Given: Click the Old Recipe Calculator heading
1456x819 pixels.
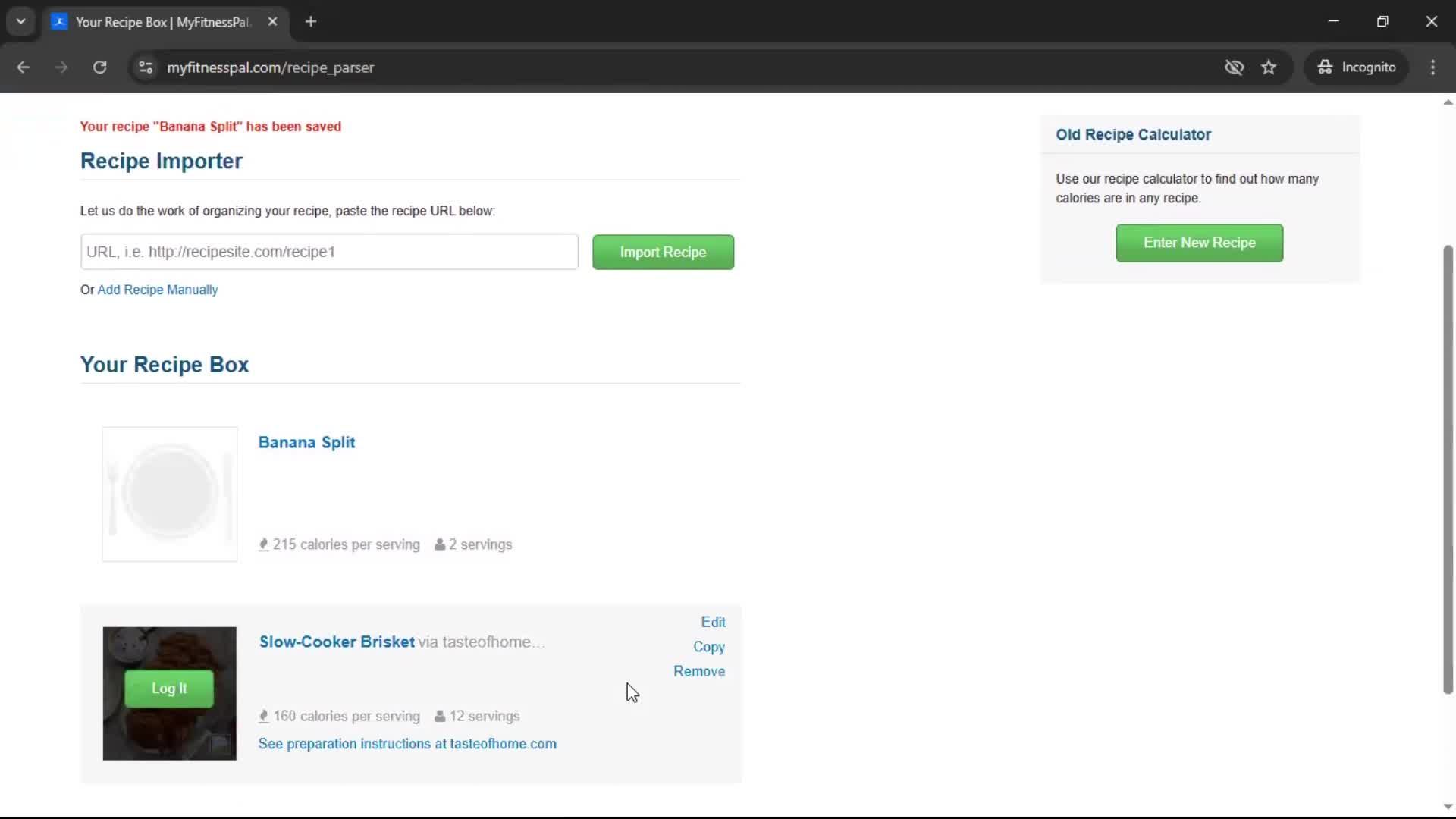Looking at the screenshot, I should [1133, 135].
